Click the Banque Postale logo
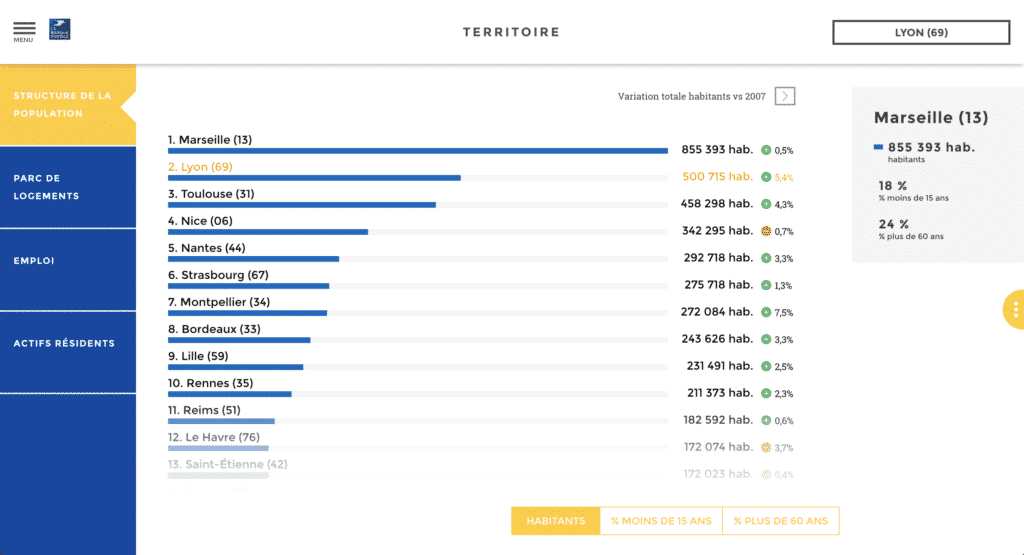Image resolution: width=1024 pixels, height=555 pixels. (x=60, y=30)
